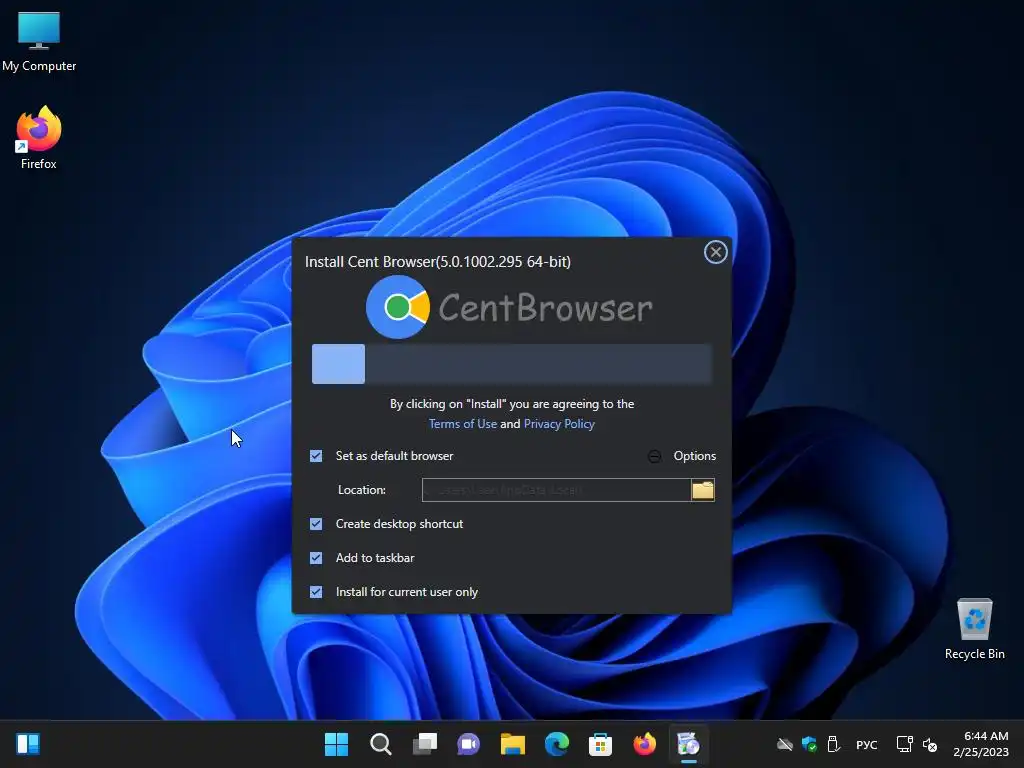Browse for install location folder

[x=703, y=490]
